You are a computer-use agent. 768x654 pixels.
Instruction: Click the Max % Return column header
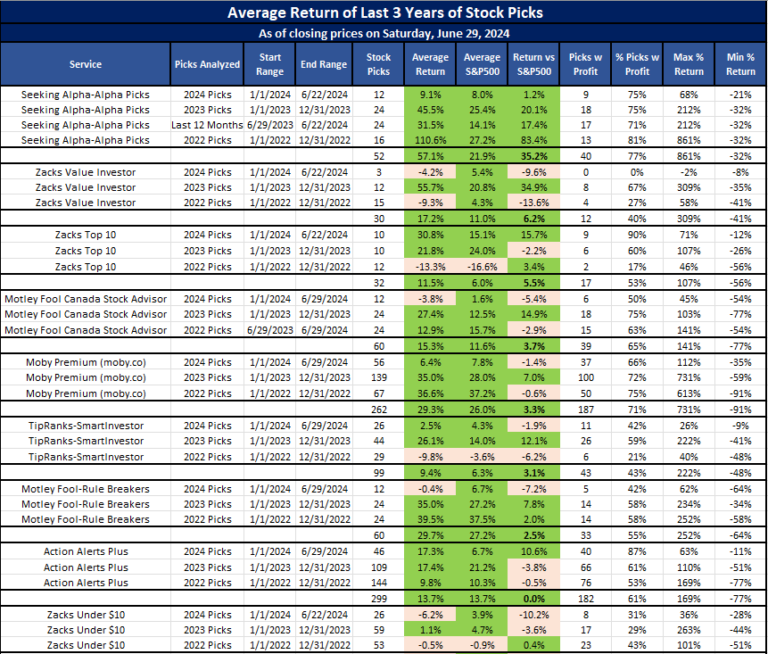(689, 64)
